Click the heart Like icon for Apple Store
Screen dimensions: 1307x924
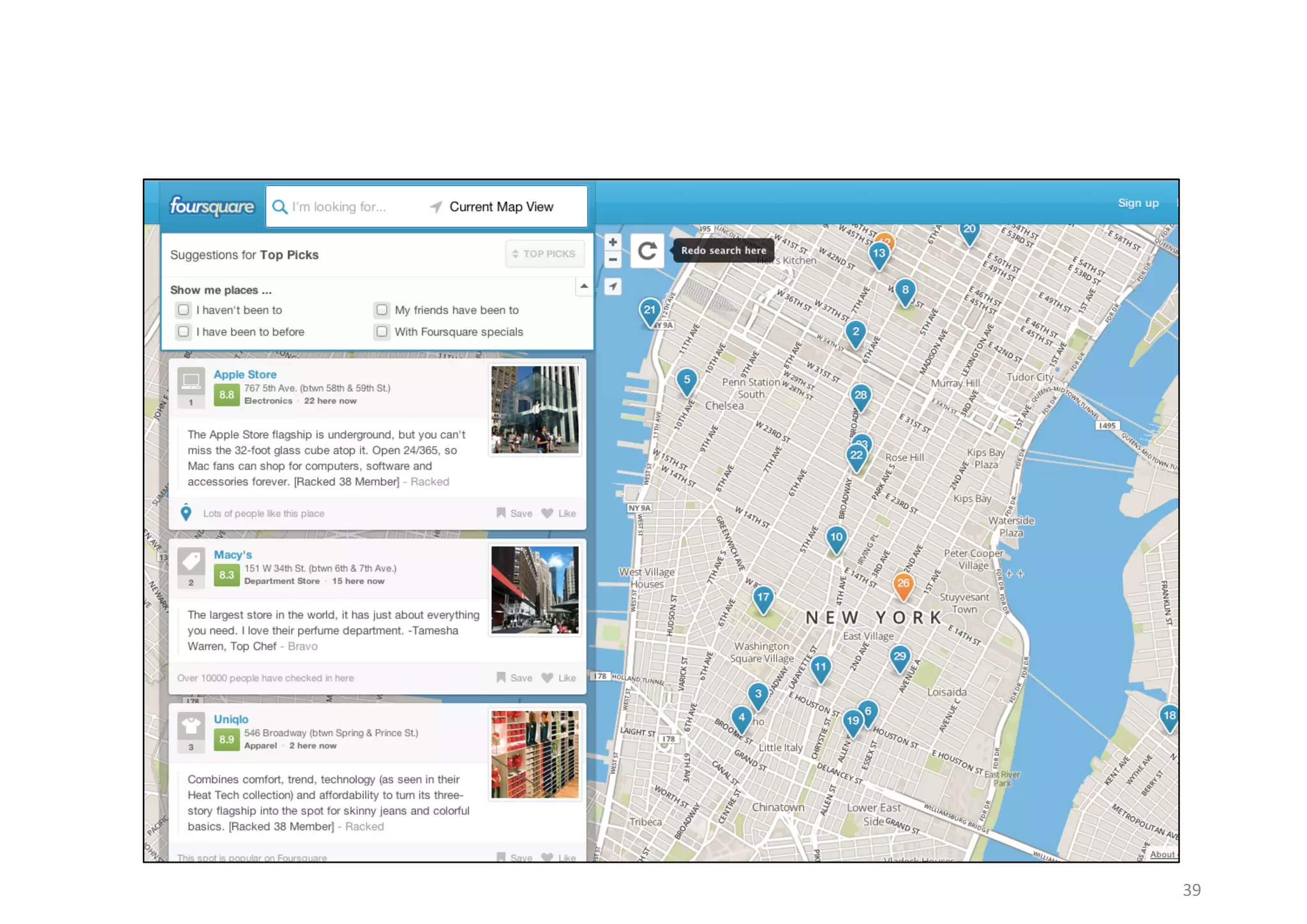pos(548,513)
